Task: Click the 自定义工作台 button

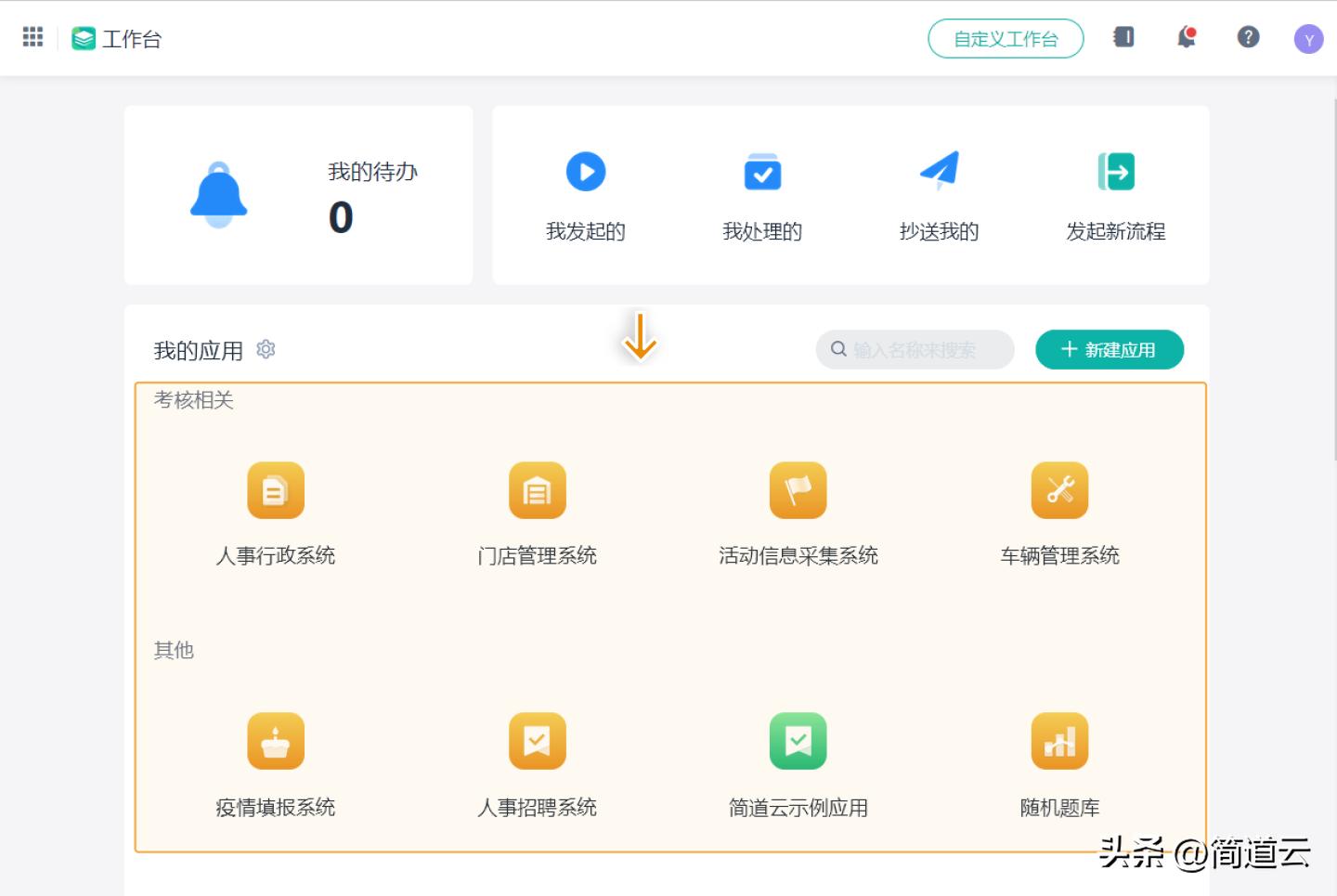Action: coord(1006,39)
